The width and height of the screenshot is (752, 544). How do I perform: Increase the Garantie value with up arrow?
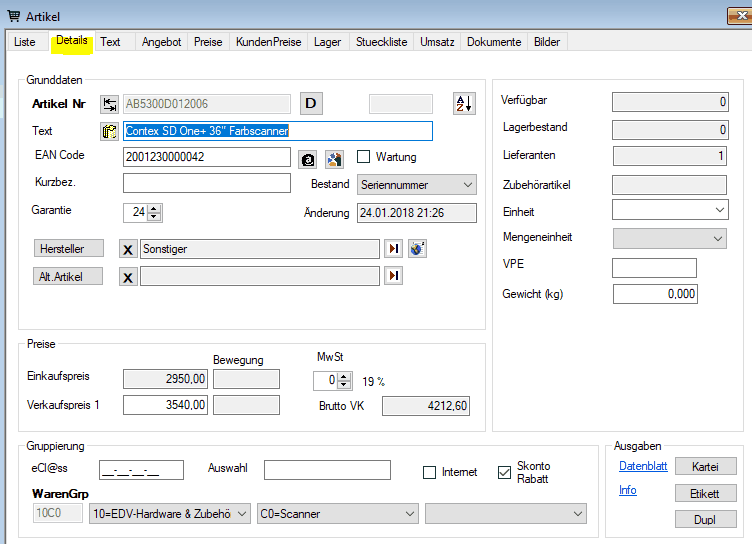154,208
